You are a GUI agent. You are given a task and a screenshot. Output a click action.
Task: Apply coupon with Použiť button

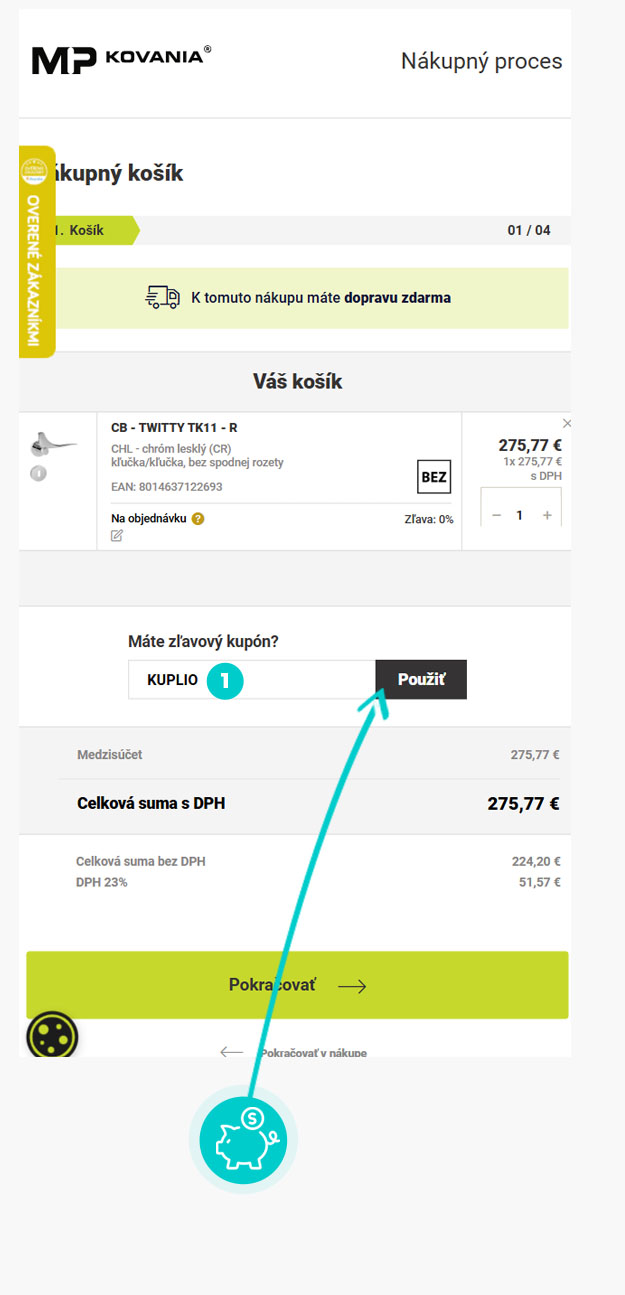click(x=421, y=680)
